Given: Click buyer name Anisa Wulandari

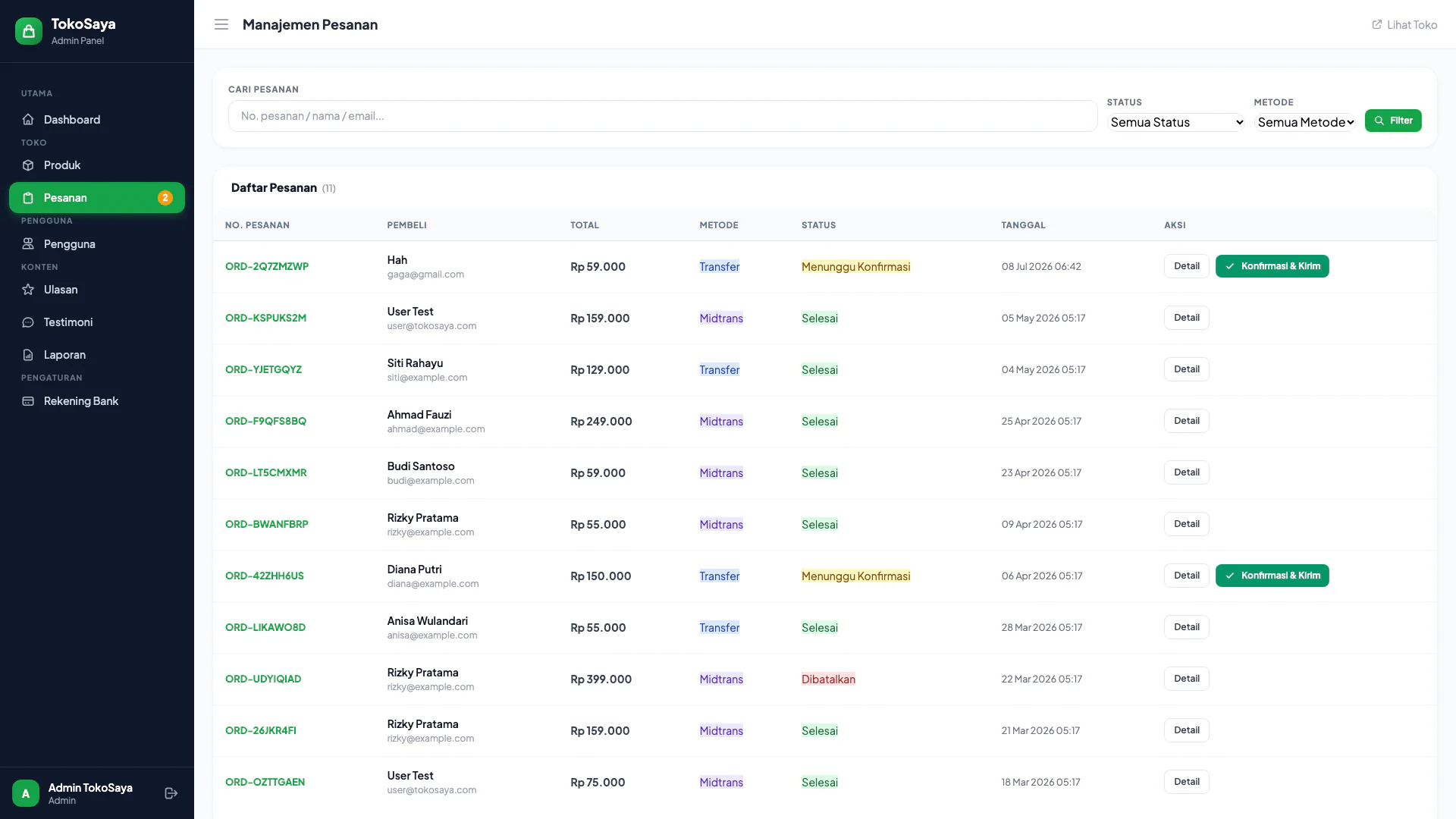Looking at the screenshot, I should click(428, 621).
